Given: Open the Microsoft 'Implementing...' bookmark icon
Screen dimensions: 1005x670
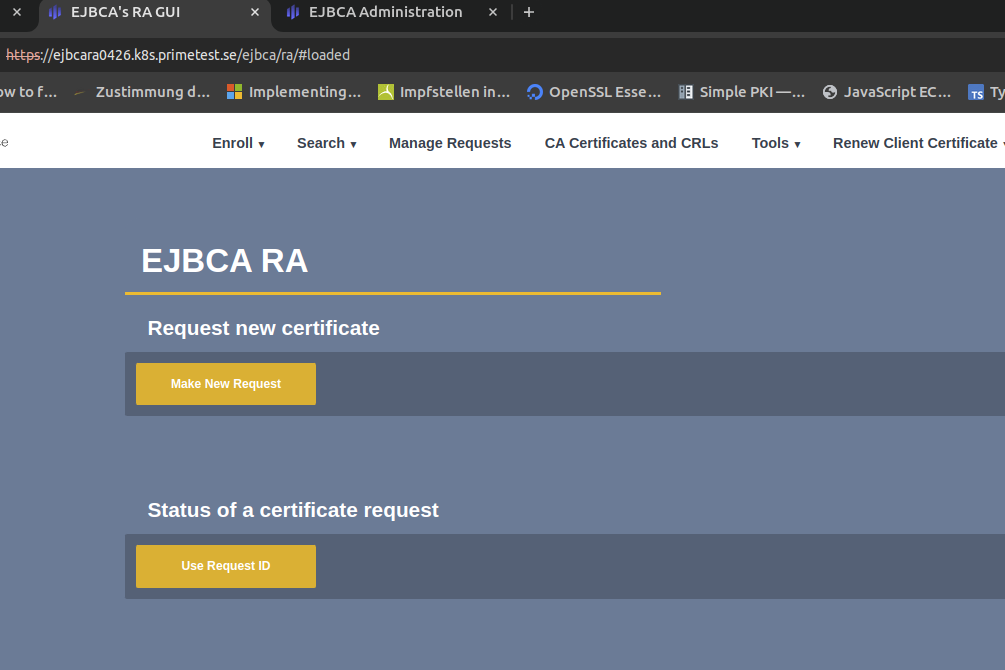Looking at the screenshot, I should tap(235, 92).
